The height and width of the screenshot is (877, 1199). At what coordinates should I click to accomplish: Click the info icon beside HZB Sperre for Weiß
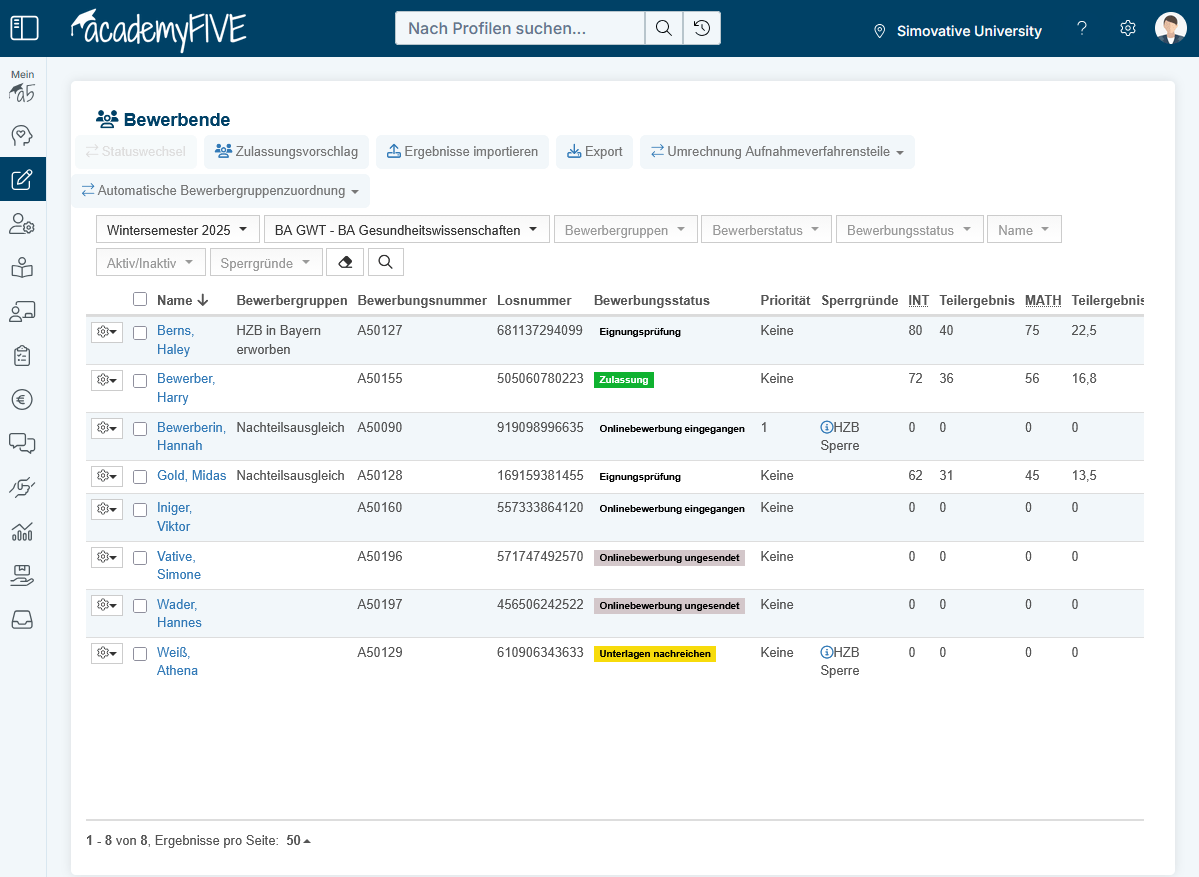(826, 652)
